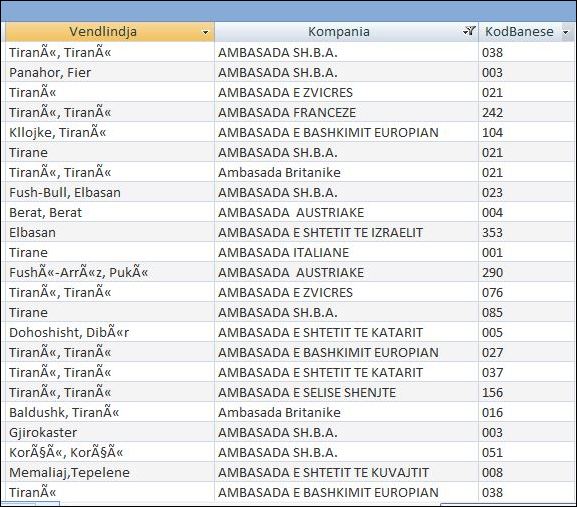The height and width of the screenshot is (507, 577).
Task: Select KodBanese value 005
Action: (x=525, y=333)
